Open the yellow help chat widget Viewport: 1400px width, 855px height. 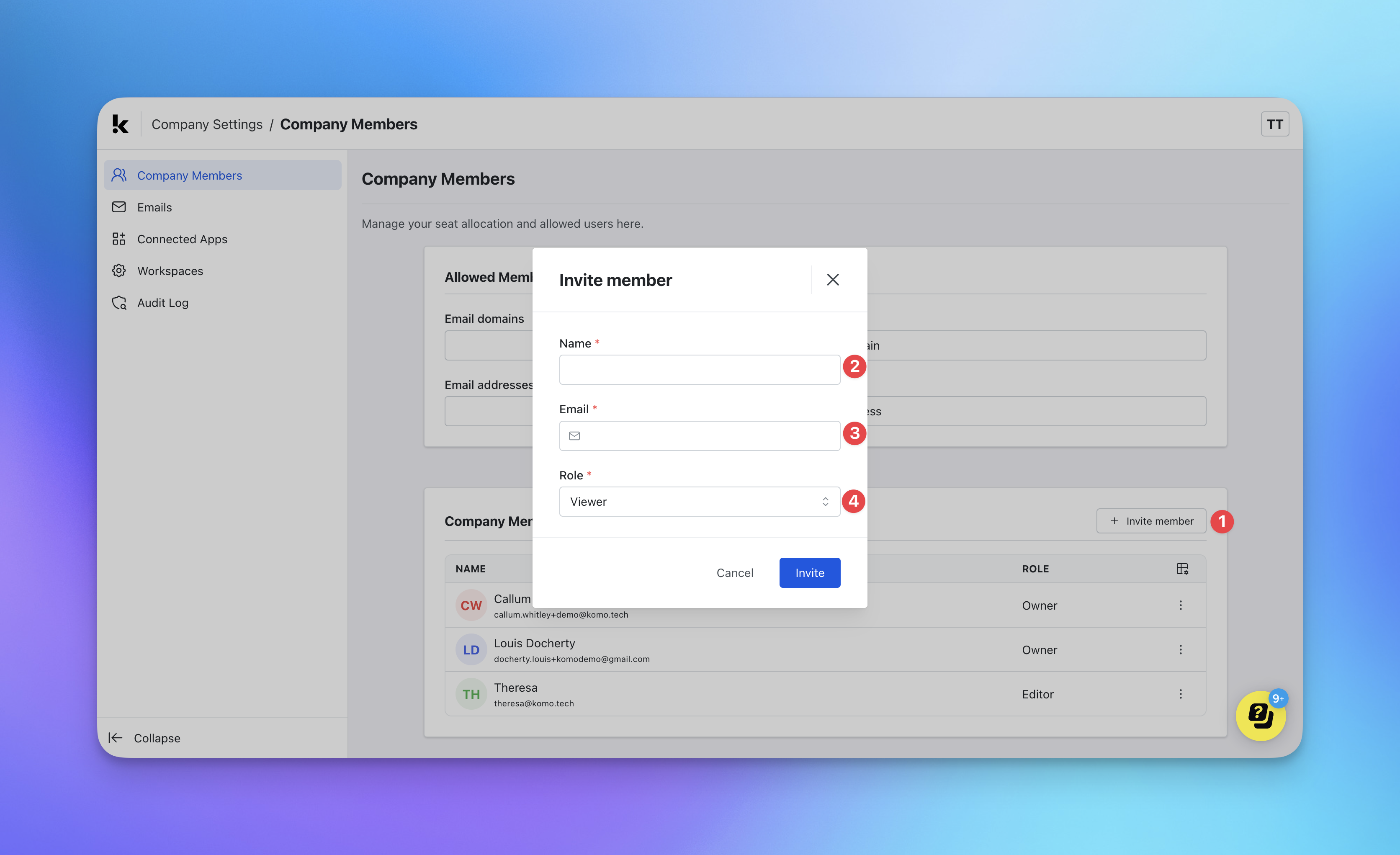click(1260, 715)
